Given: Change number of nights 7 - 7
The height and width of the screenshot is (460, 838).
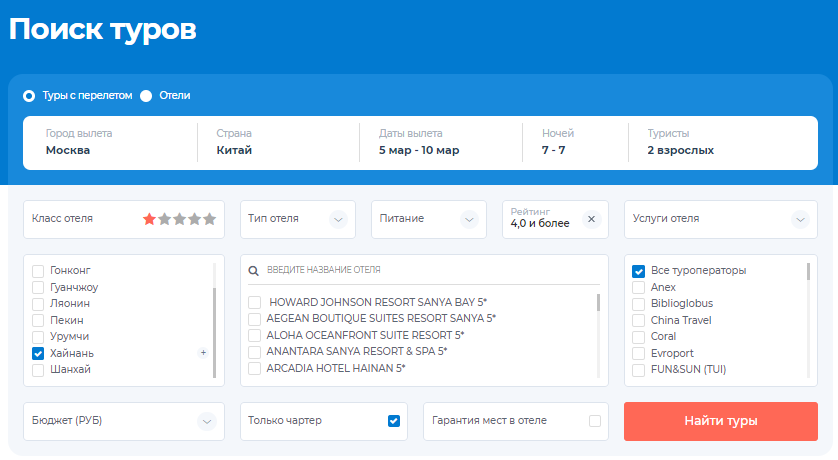Looking at the screenshot, I should click(576, 143).
